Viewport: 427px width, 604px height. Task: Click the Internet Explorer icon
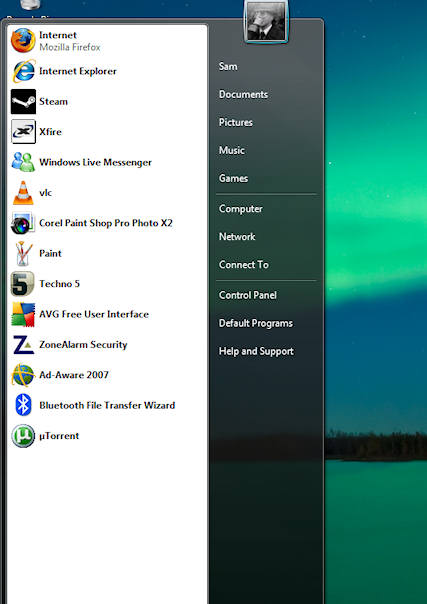pos(23,71)
